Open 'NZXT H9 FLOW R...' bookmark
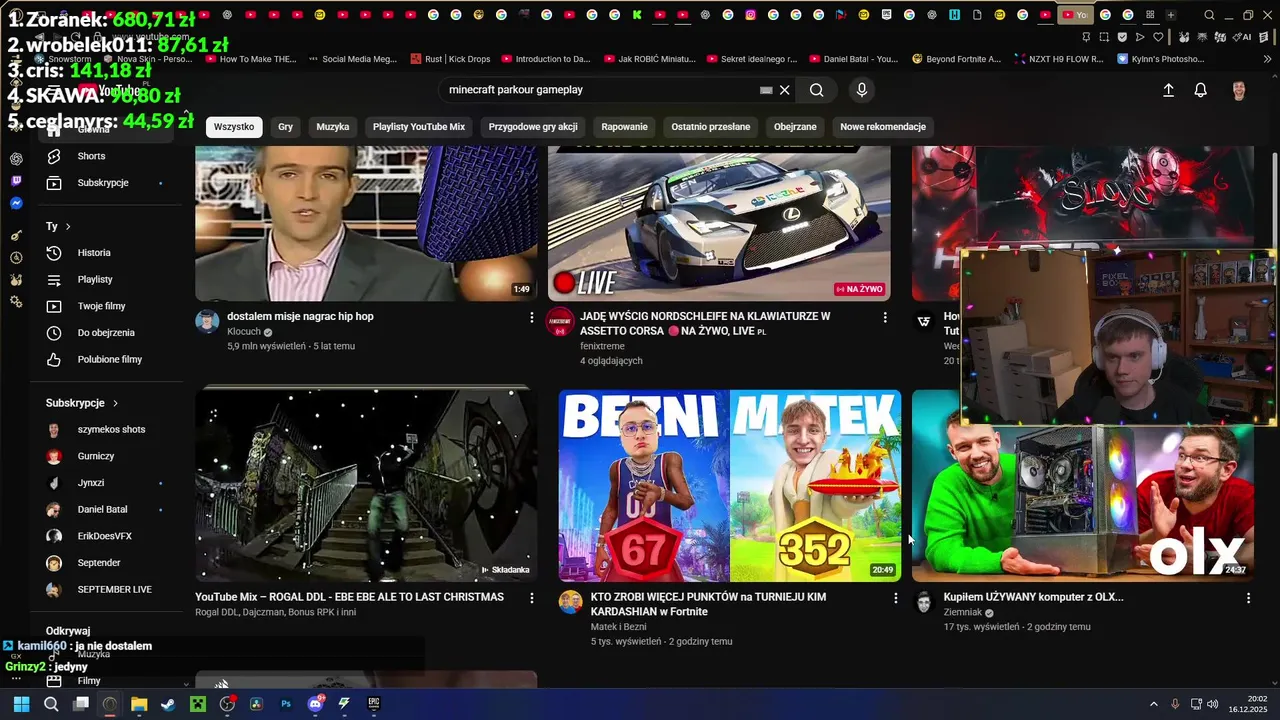The image size is (1280, 720). [1059, 59]
